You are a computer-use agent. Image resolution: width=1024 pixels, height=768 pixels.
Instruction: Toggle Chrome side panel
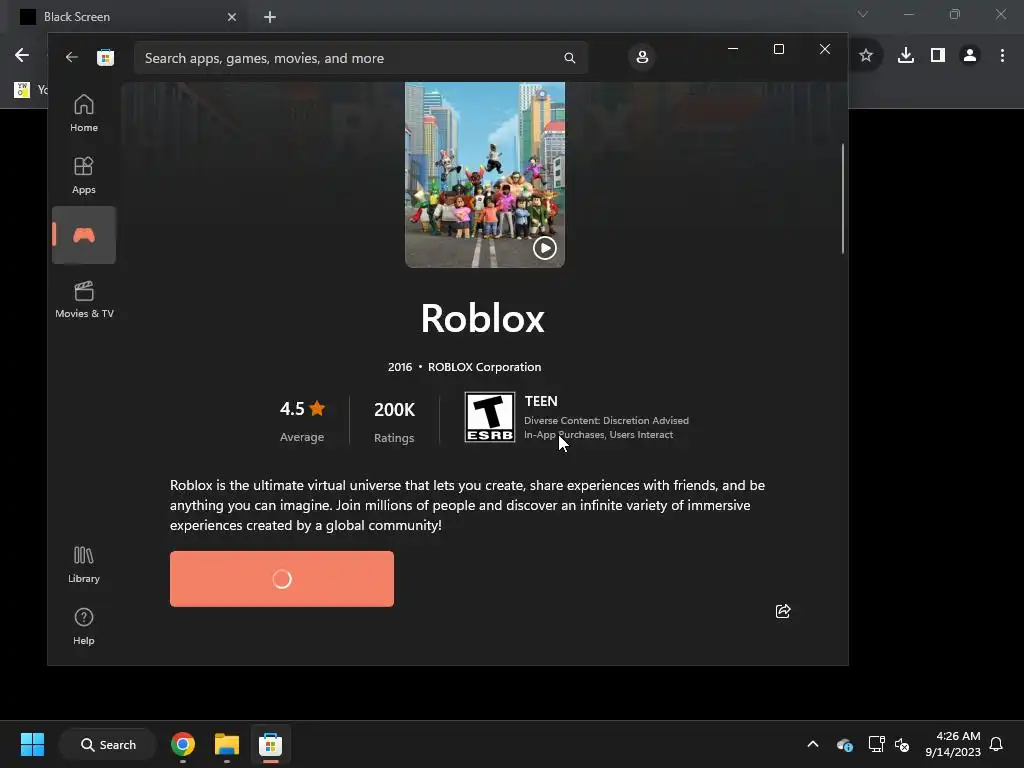point(938,56)
